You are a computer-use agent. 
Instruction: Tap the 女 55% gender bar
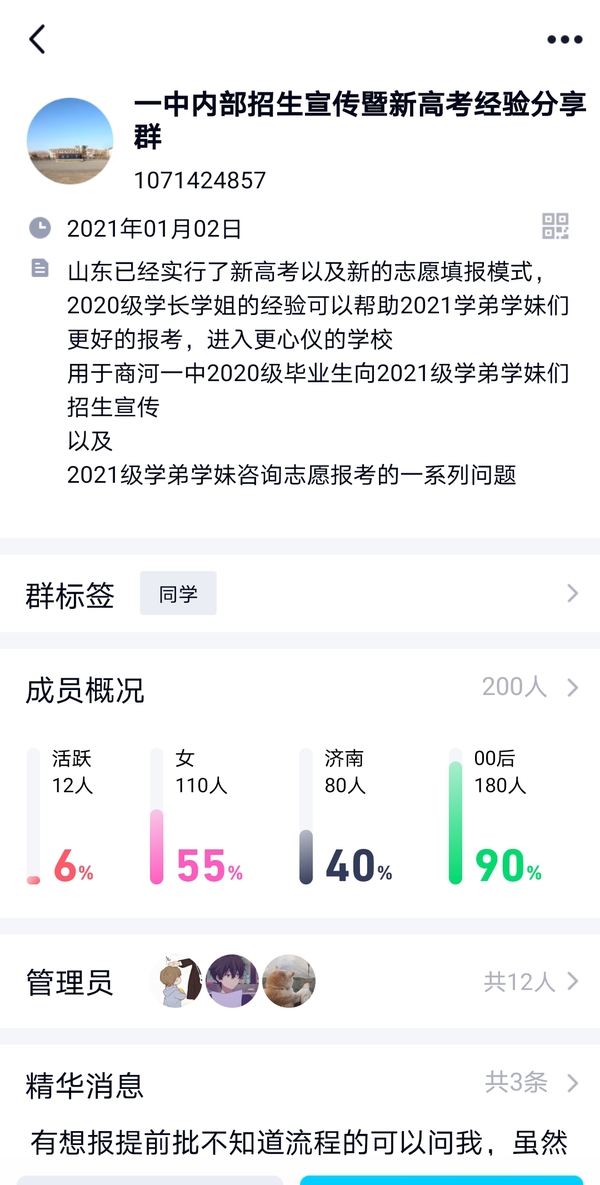pos(157,845)
